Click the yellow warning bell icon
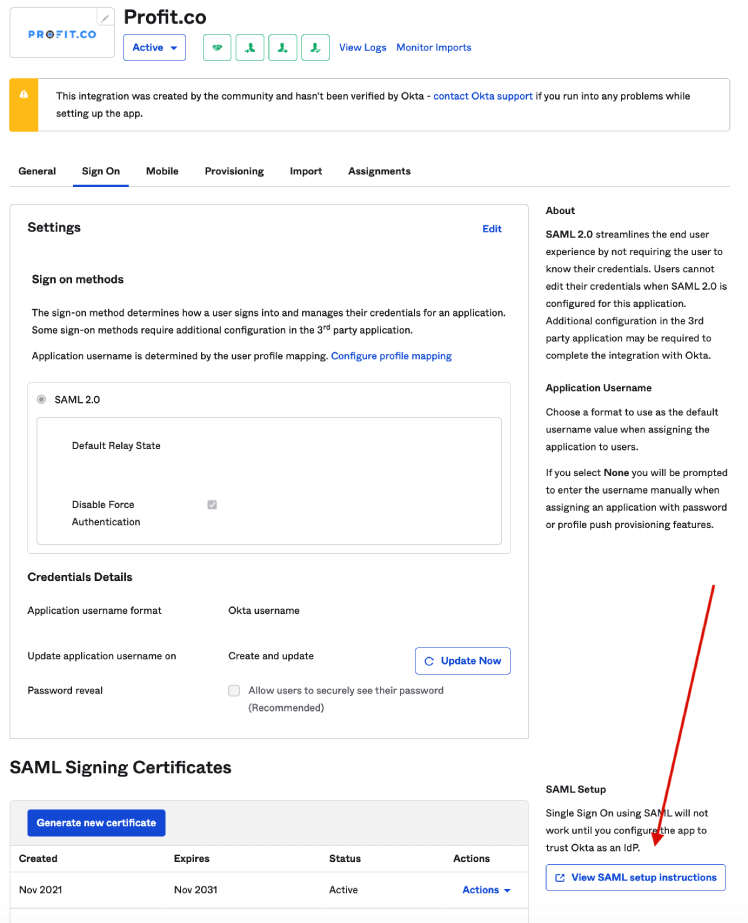This screenshot has width=748, height=923. (x=24, y=94)
